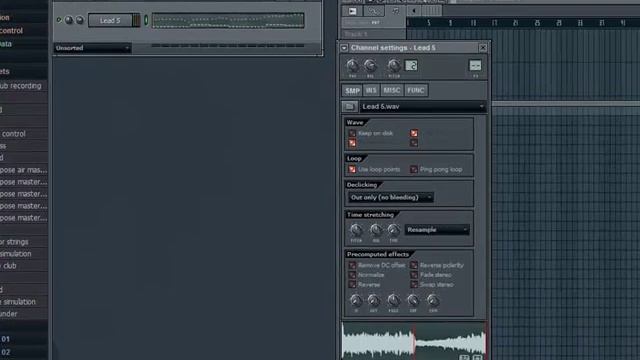Click the Lead 5 step pattern strip

pyautogui.click(x=228, y=20)
